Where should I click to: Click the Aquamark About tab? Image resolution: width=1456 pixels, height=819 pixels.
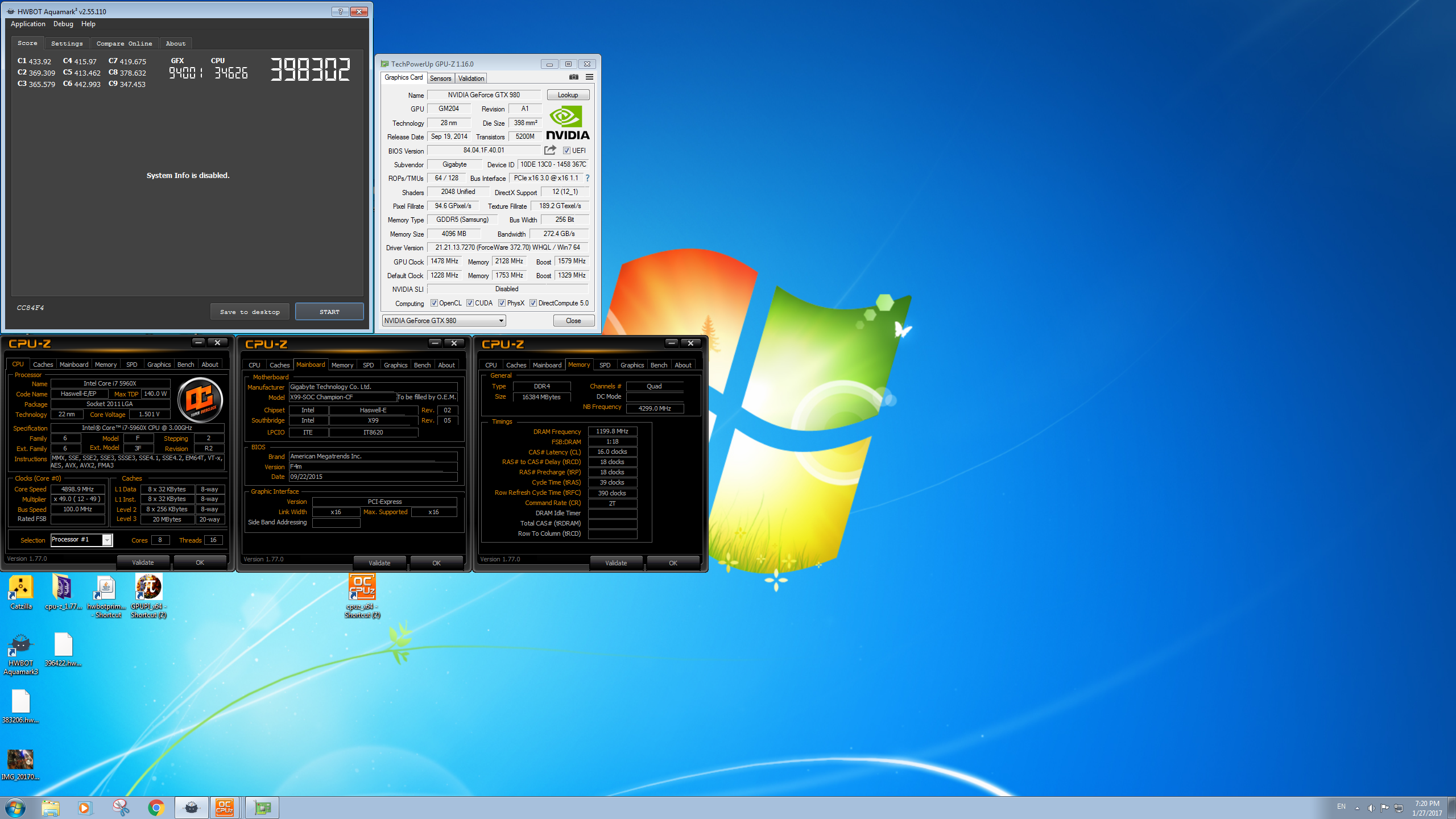[x=176, y=43]
